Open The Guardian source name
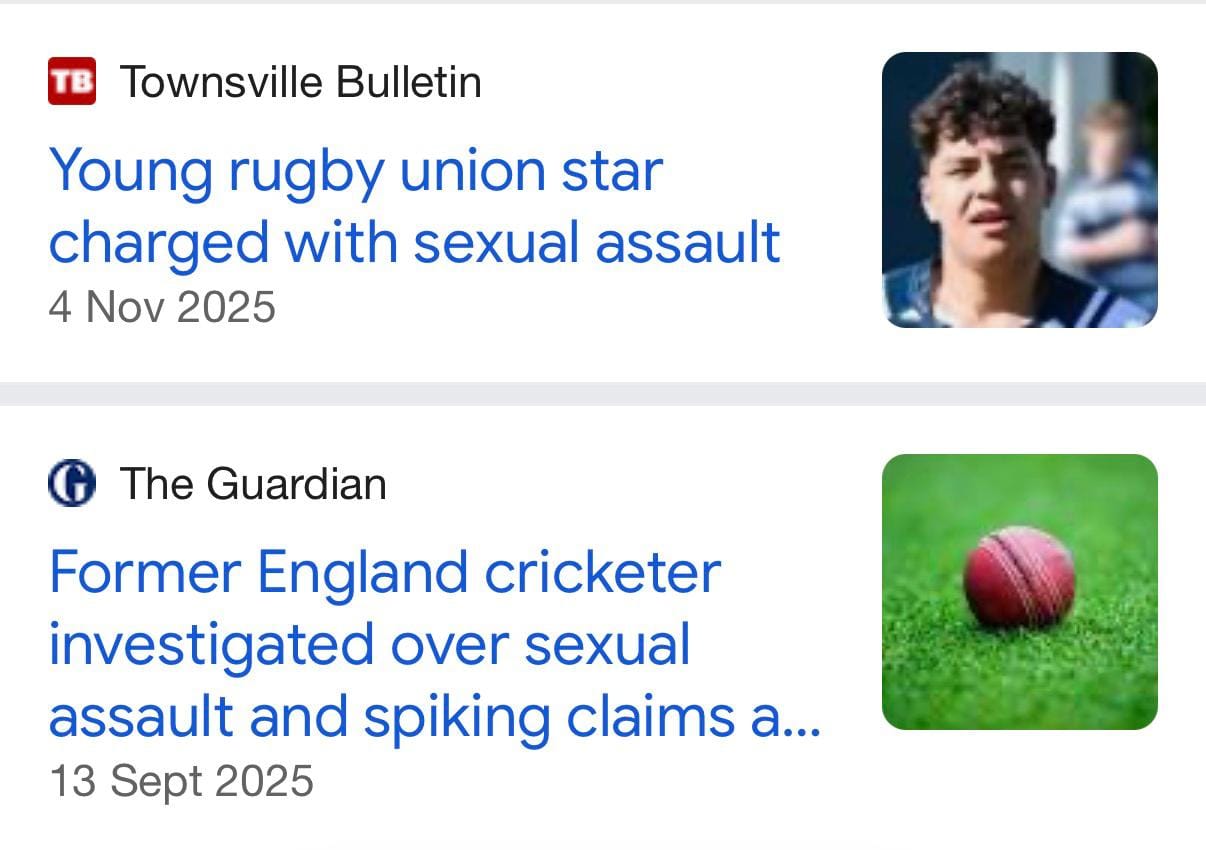Viewport: 1206px width, 850px height. click(253, 485)
